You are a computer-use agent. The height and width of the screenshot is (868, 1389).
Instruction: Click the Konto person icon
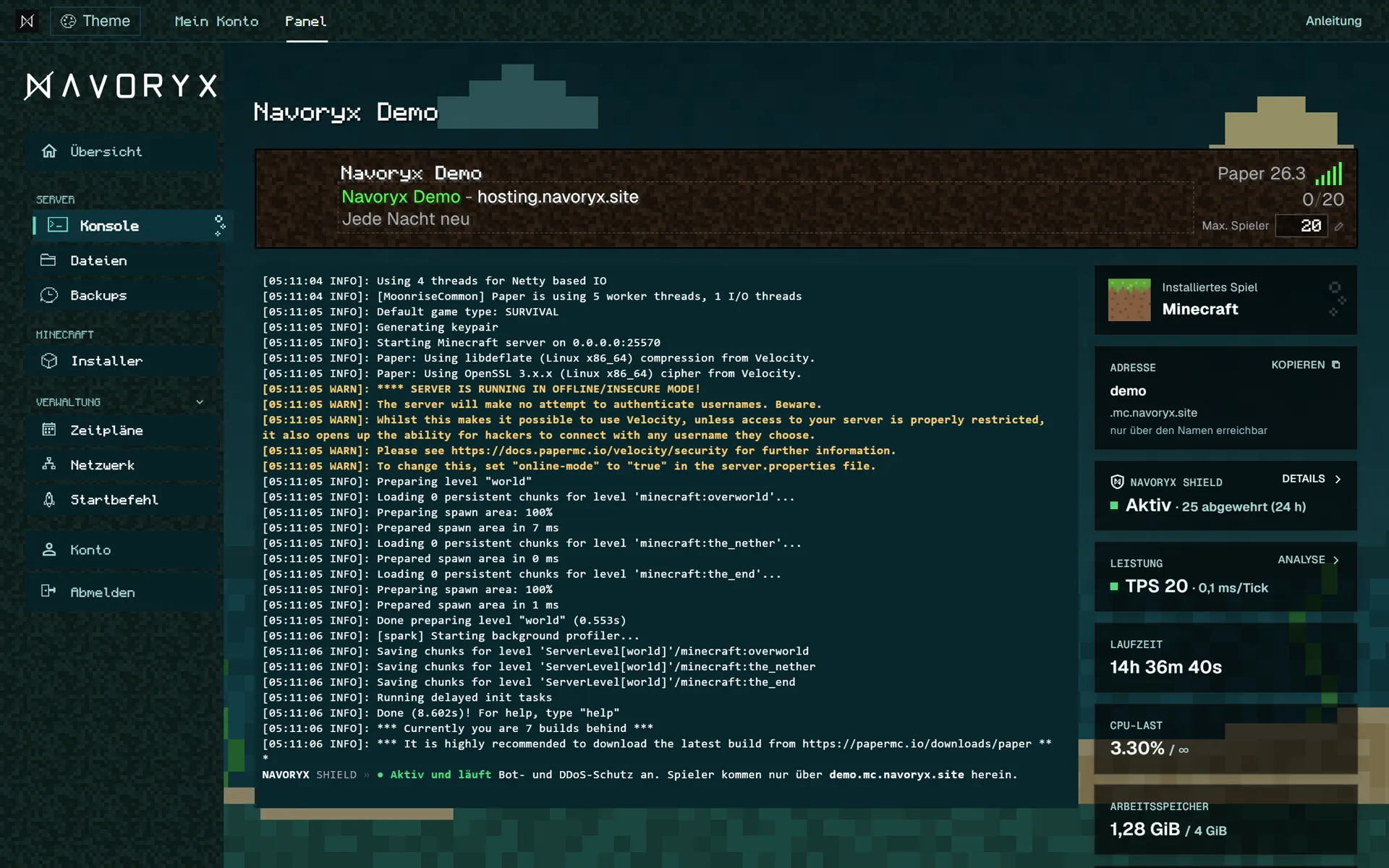click(x=48, y=550)
